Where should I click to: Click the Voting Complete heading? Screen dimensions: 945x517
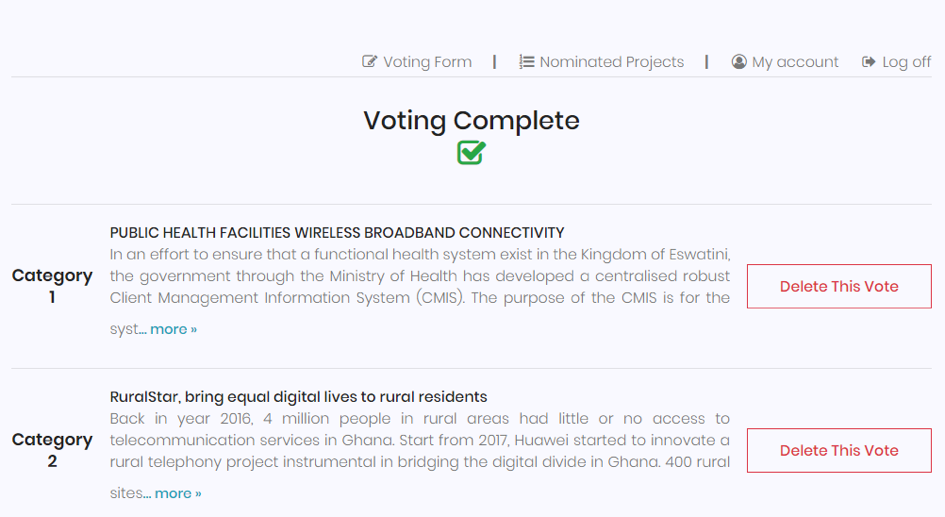click(x=471, y=121)
